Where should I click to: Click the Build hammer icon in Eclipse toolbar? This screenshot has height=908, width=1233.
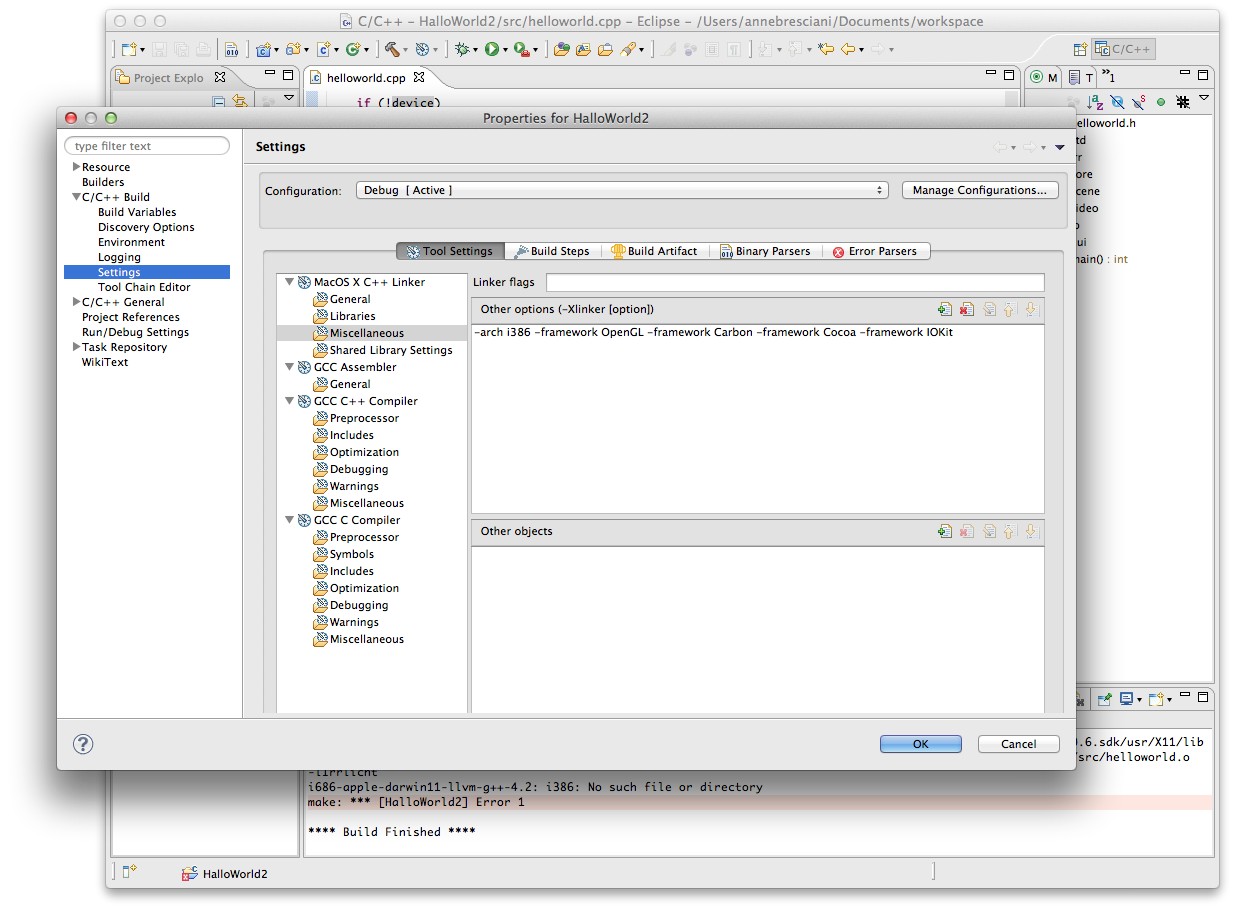tap(393, 48)
